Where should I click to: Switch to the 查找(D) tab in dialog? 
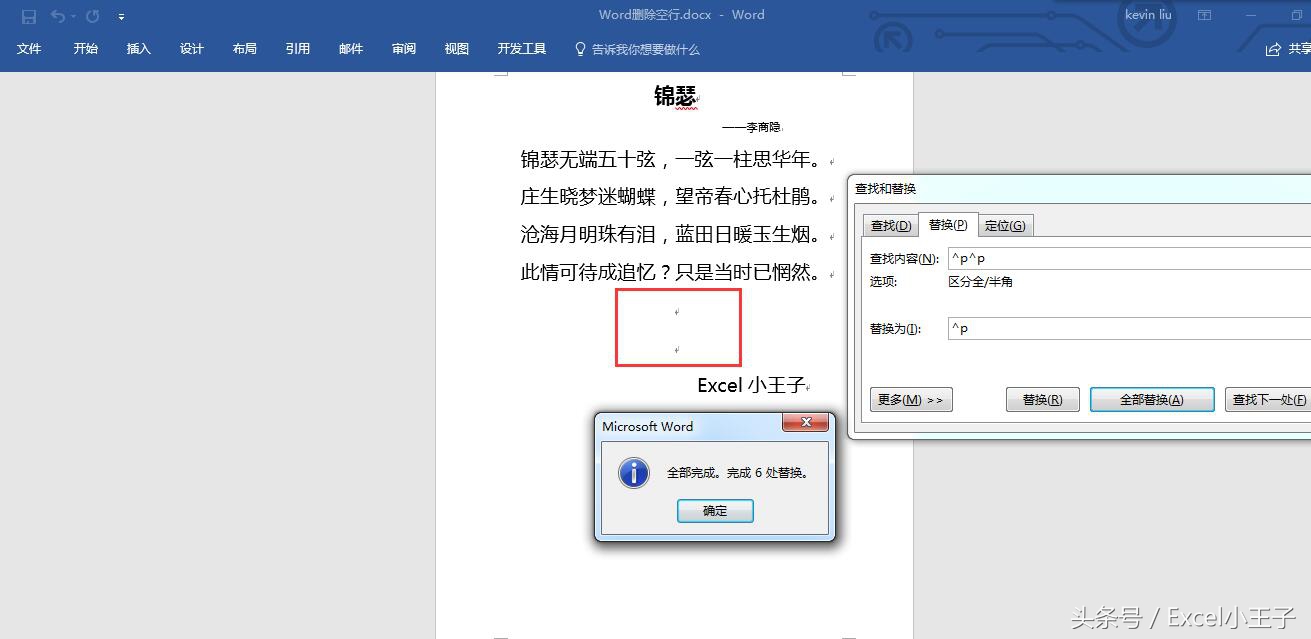(890, 225)
